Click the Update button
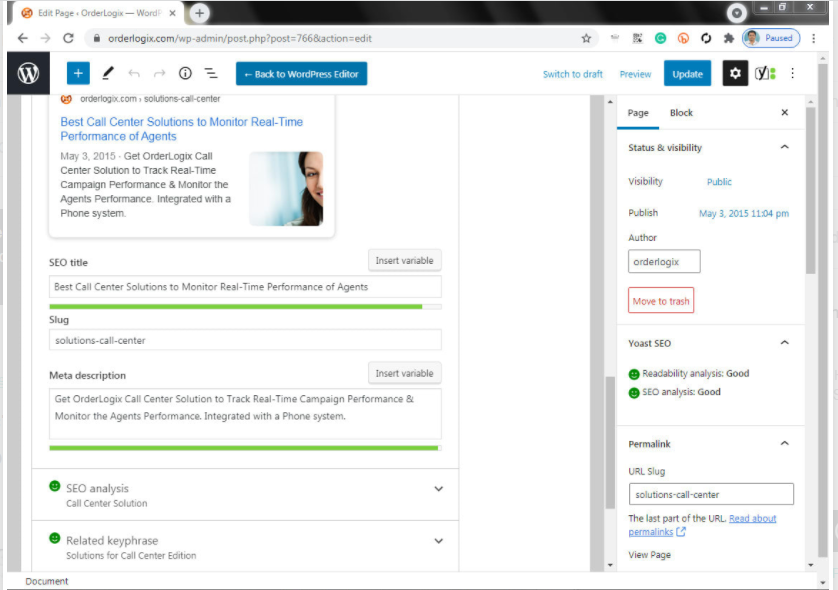 pos(687,74)
